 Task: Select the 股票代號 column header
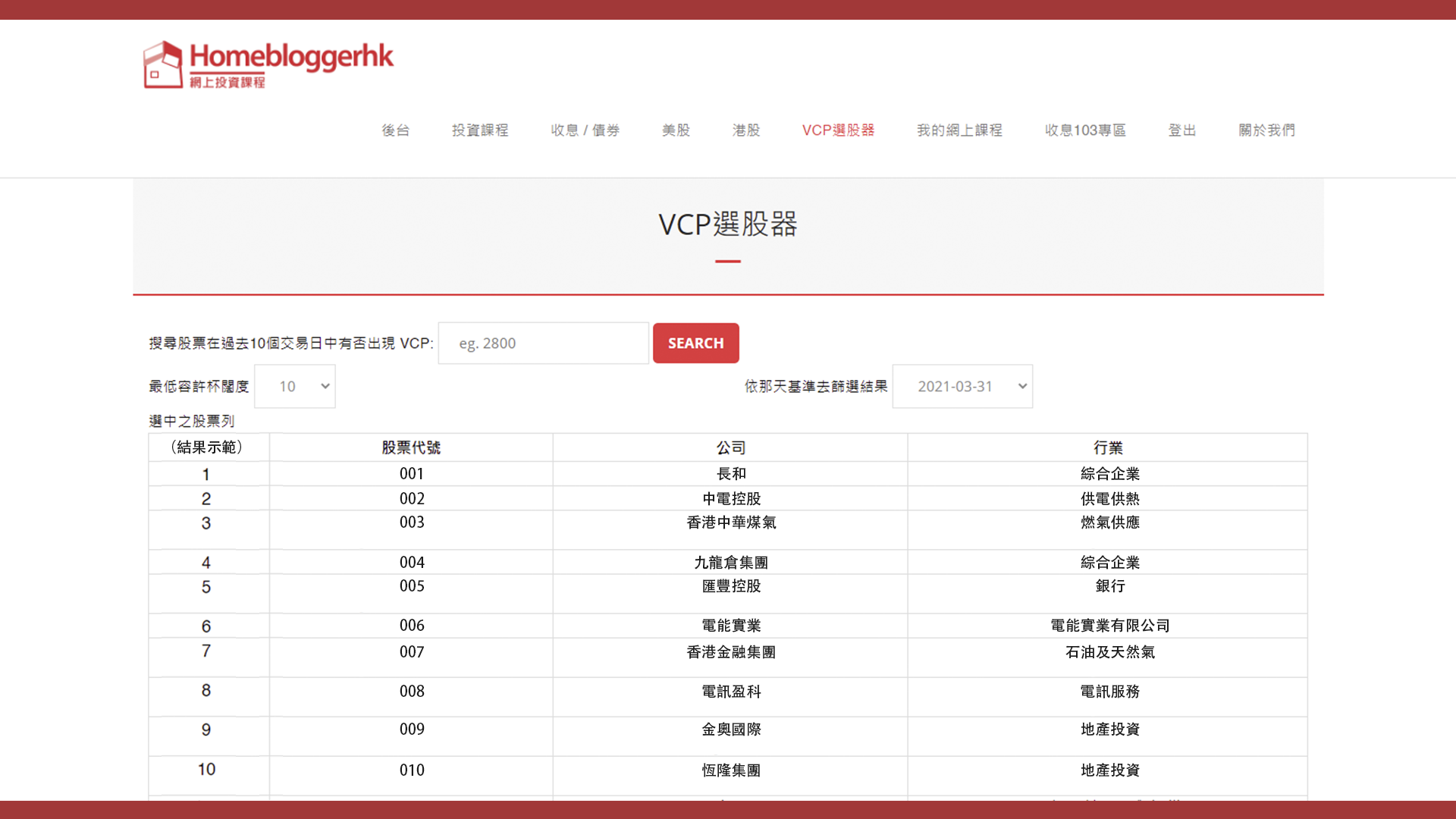(x=411, y=447)
